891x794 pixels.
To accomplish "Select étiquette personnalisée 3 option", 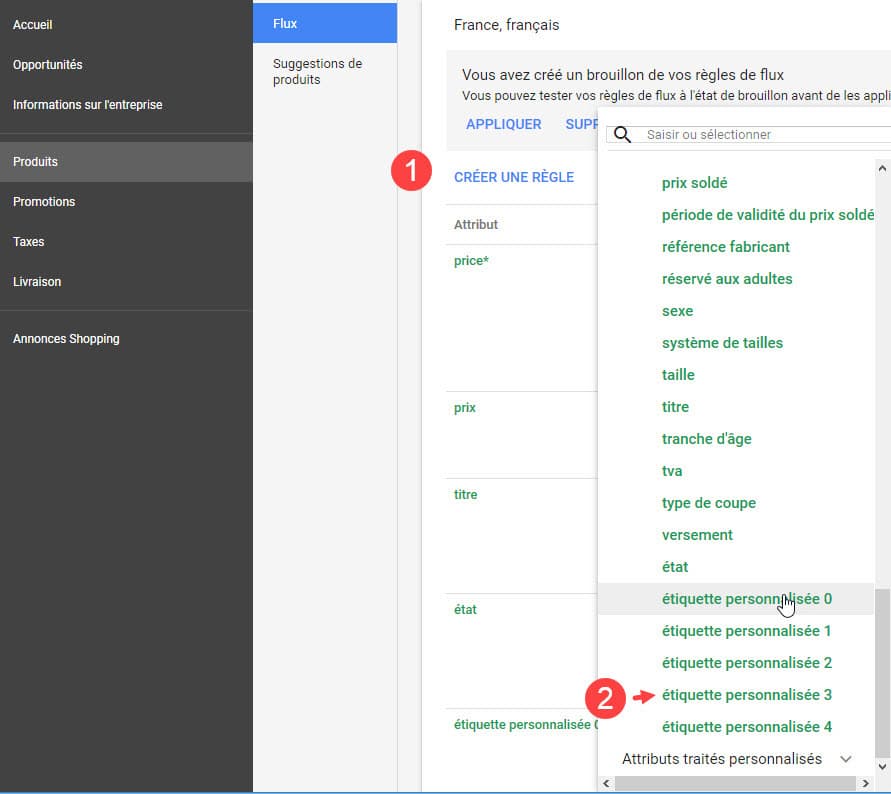I will [x=746, y=695].
